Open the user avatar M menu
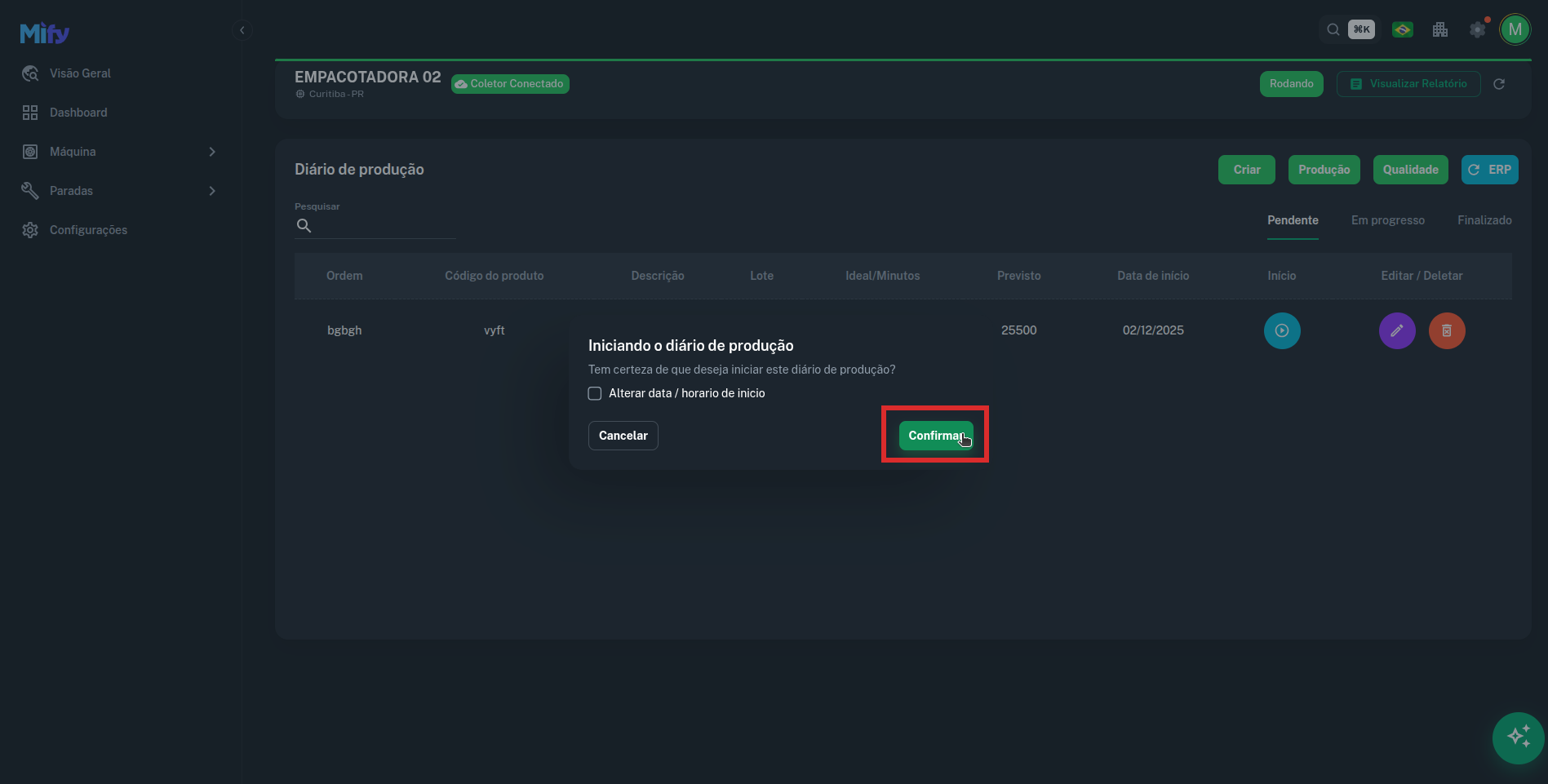The height and width of the screenshot is (784, 1548). point(1515,30)
